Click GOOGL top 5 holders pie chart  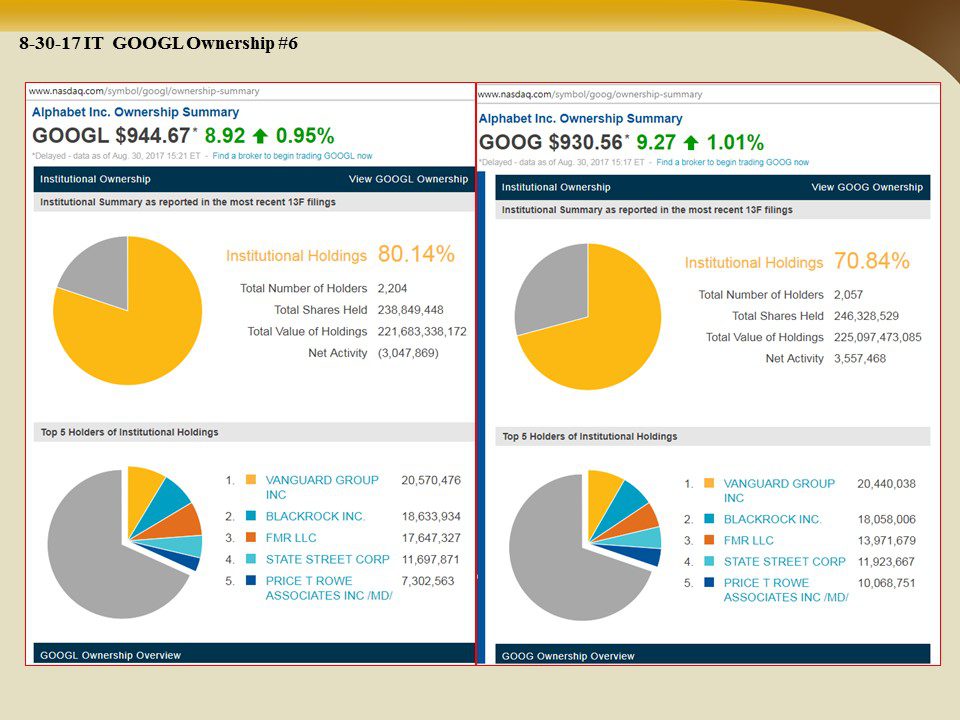coord(124,542)
